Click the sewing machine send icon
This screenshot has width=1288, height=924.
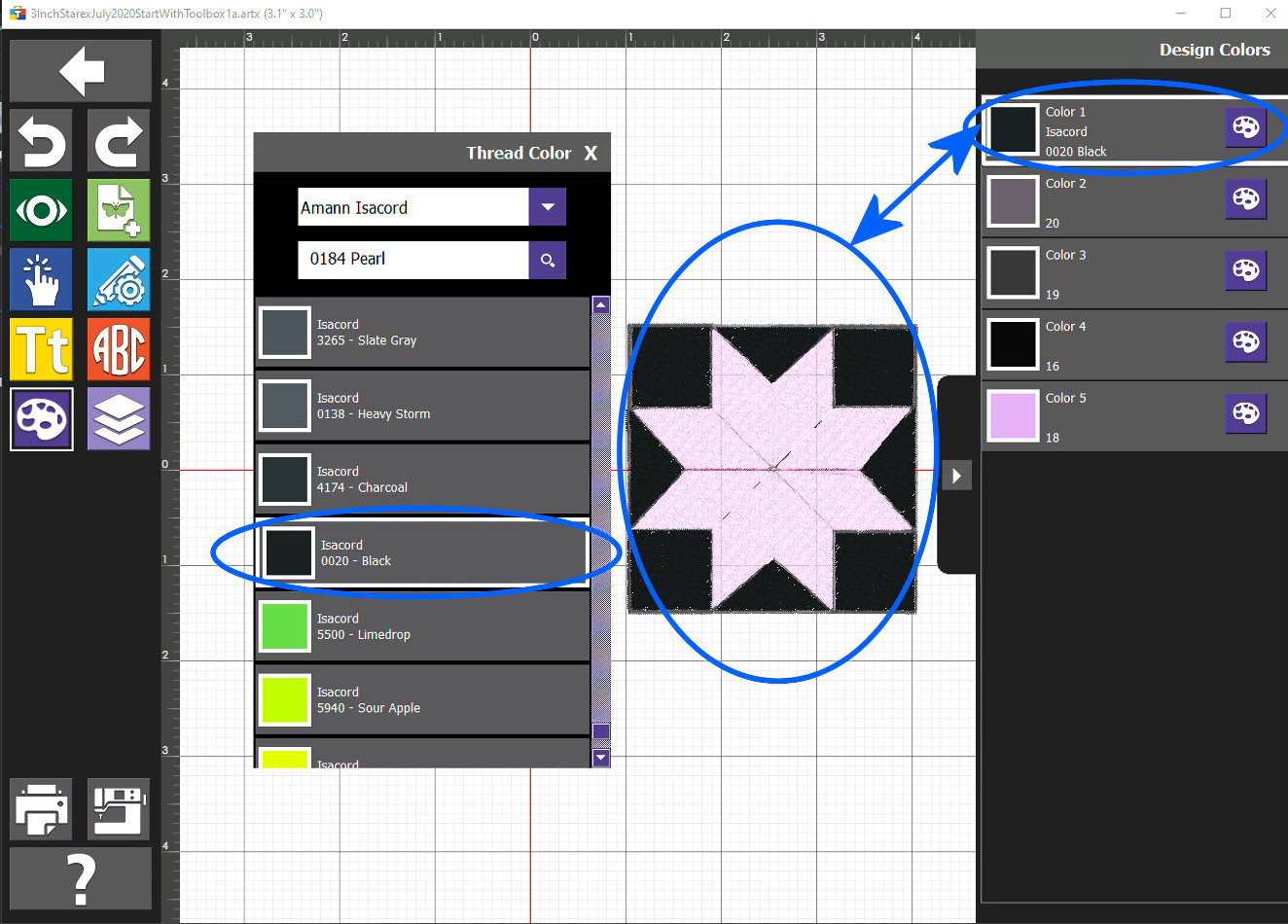click(x=119, y=809)
